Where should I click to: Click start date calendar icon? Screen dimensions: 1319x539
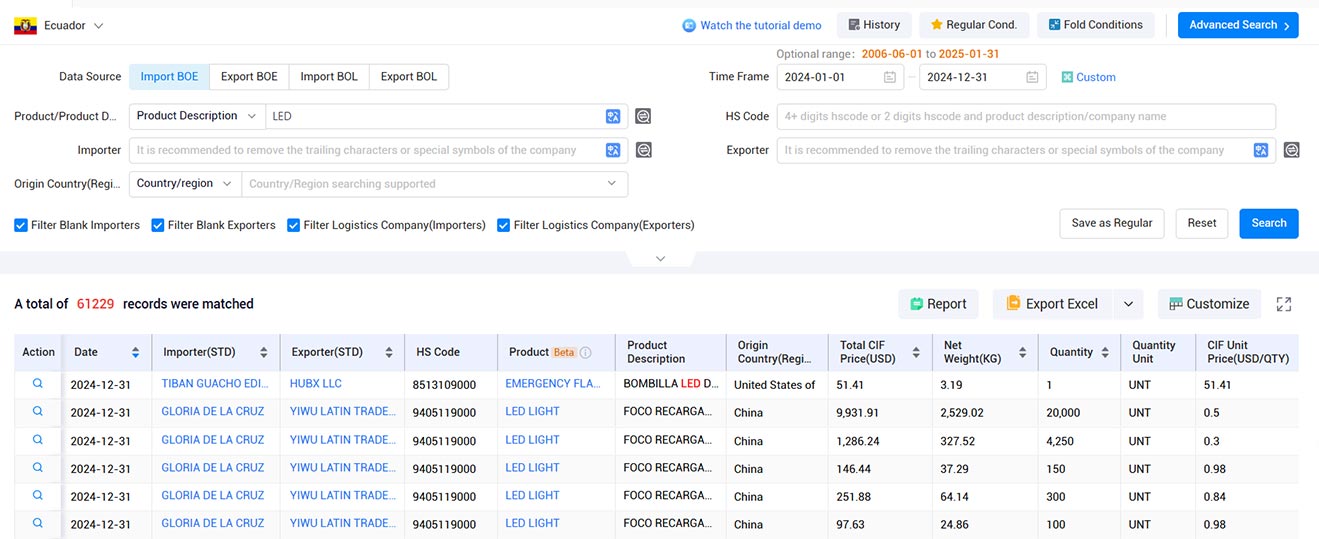coord(890,77)
